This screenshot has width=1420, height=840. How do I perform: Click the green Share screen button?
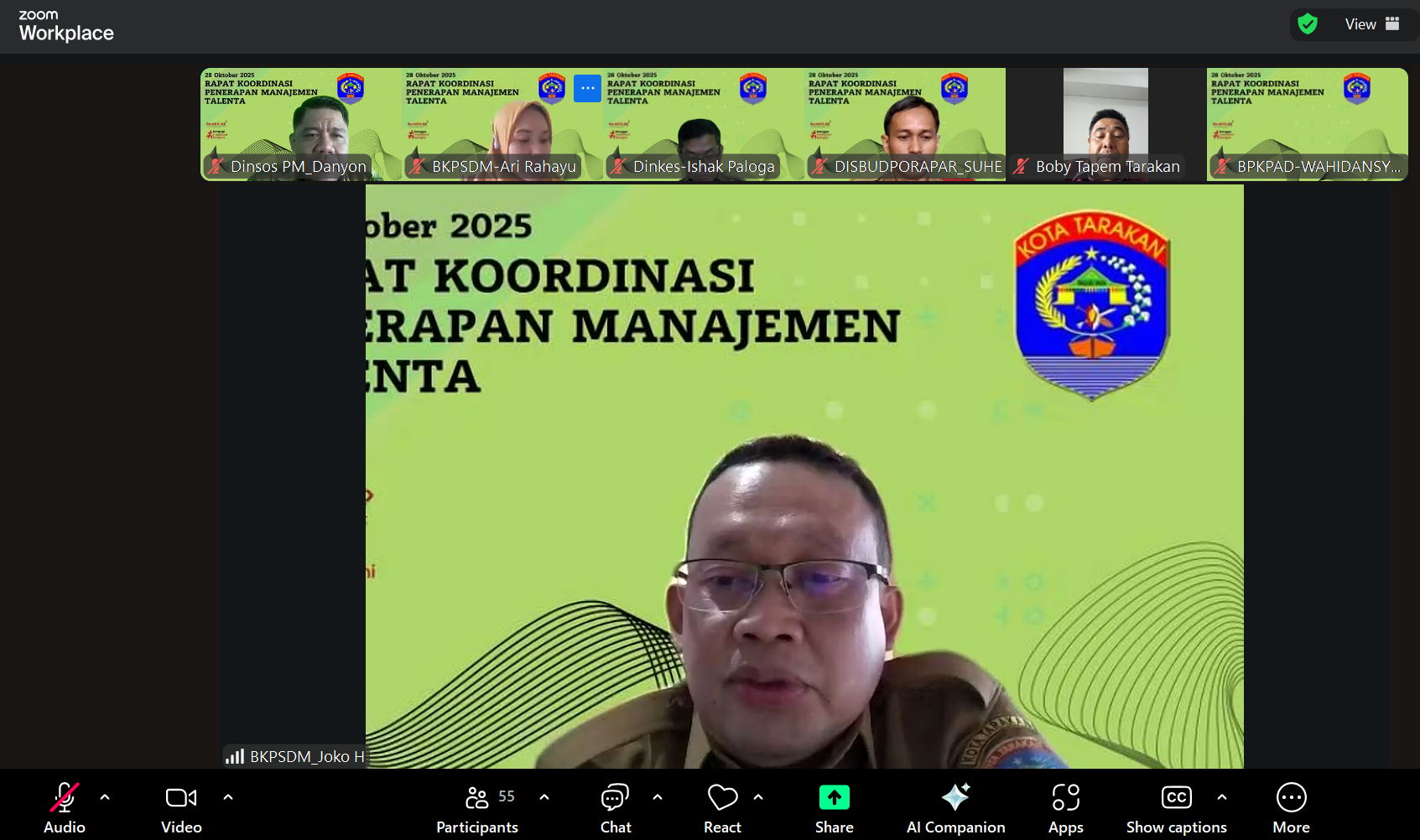point(834,808)
